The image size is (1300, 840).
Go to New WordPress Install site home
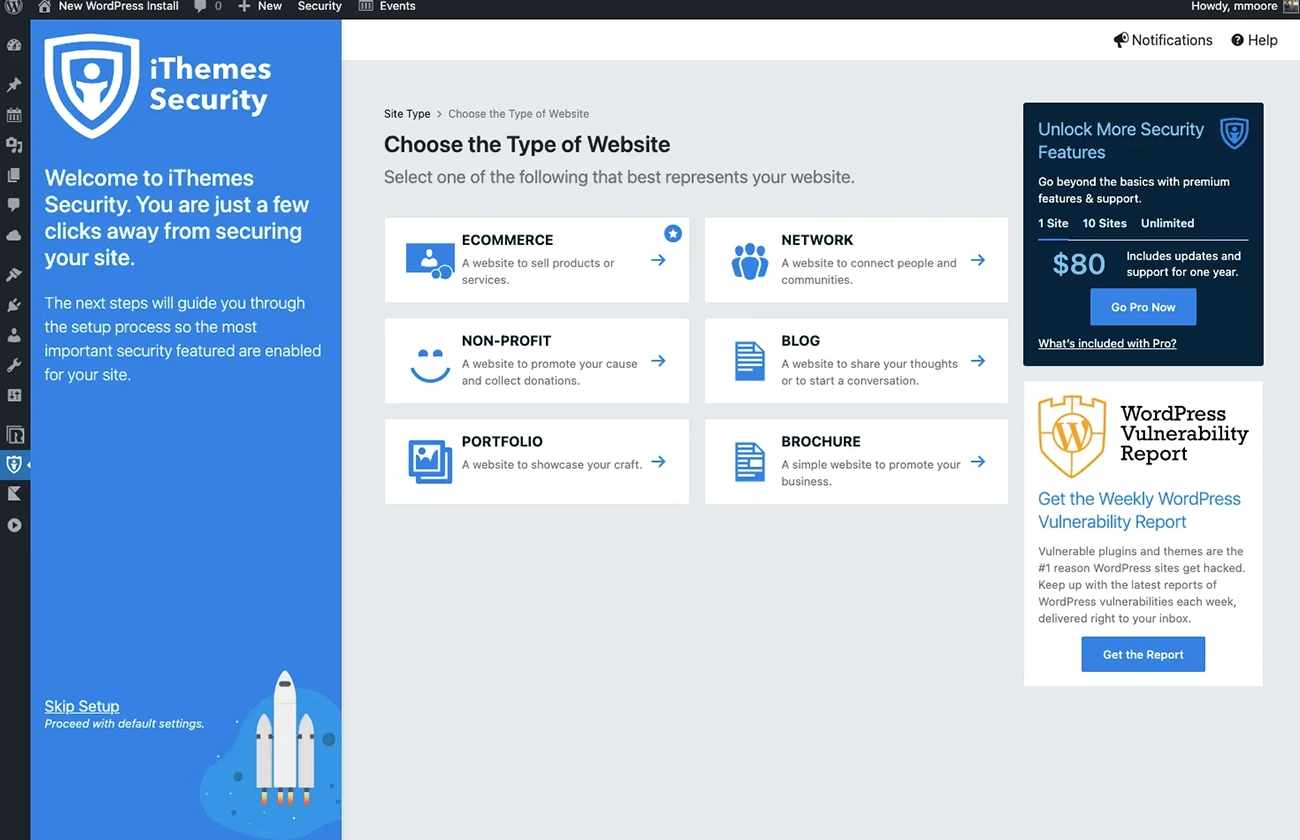(x=108, y=6)
